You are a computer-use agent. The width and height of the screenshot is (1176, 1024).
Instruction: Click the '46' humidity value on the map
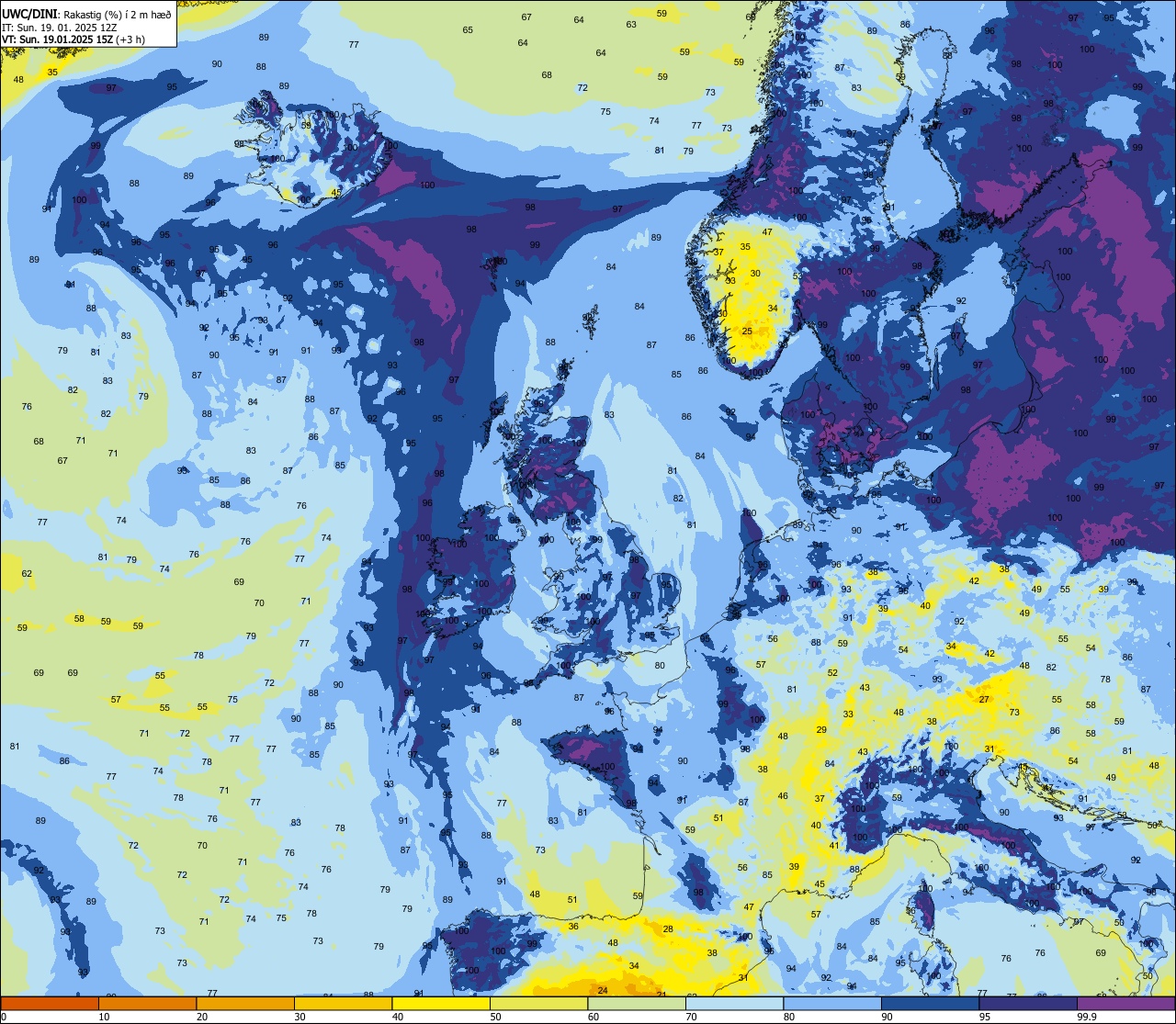pyautogui.click(x=783, y=797)
